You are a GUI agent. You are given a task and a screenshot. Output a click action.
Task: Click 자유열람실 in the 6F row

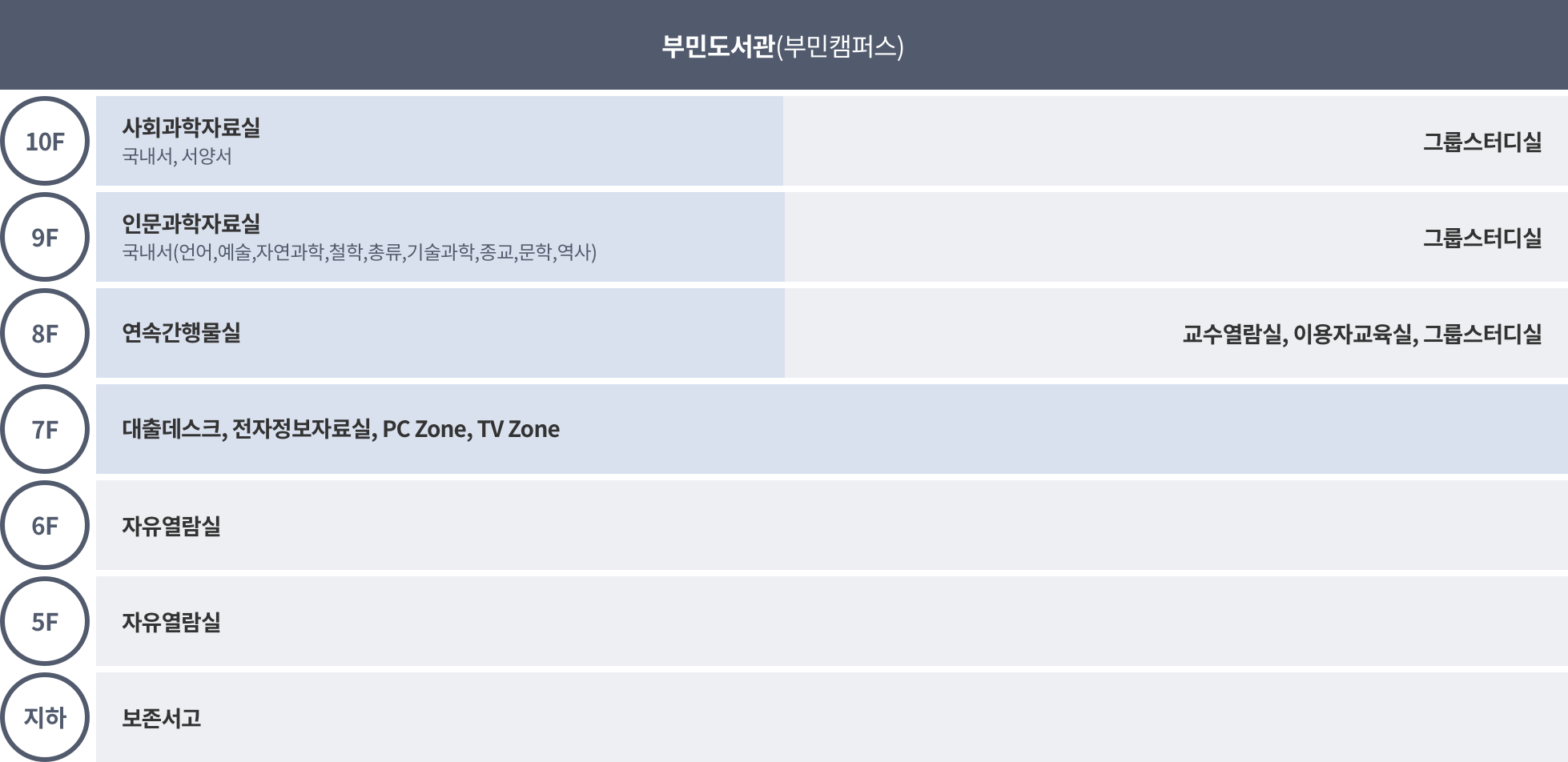[x=171, y=526]
